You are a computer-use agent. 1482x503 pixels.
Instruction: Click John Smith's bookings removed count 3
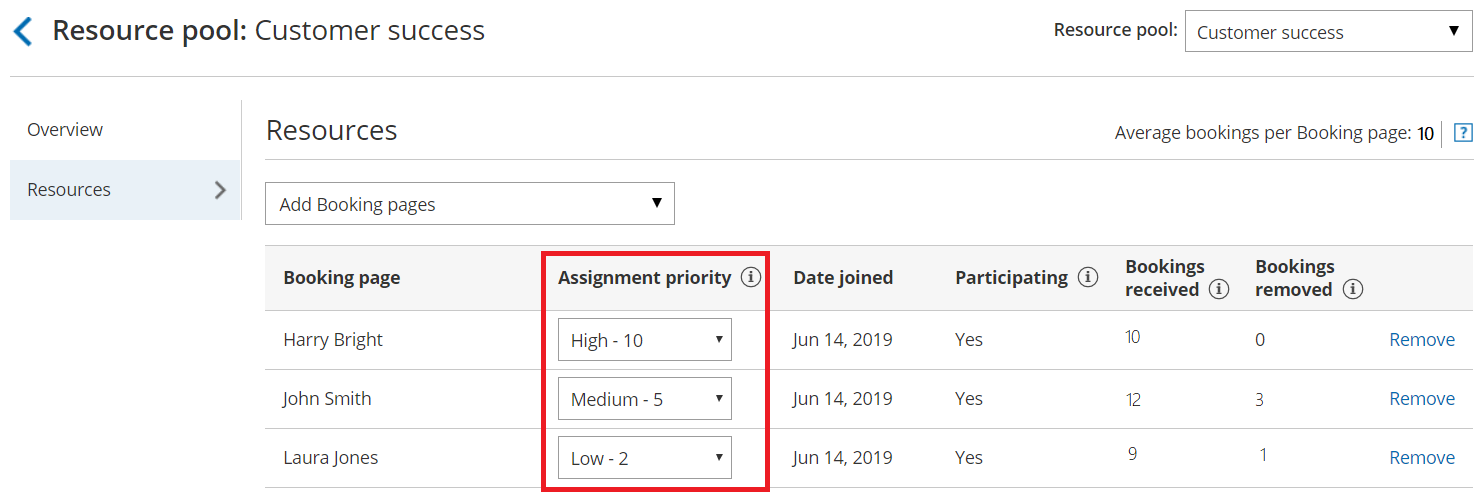pos(1259,400)
